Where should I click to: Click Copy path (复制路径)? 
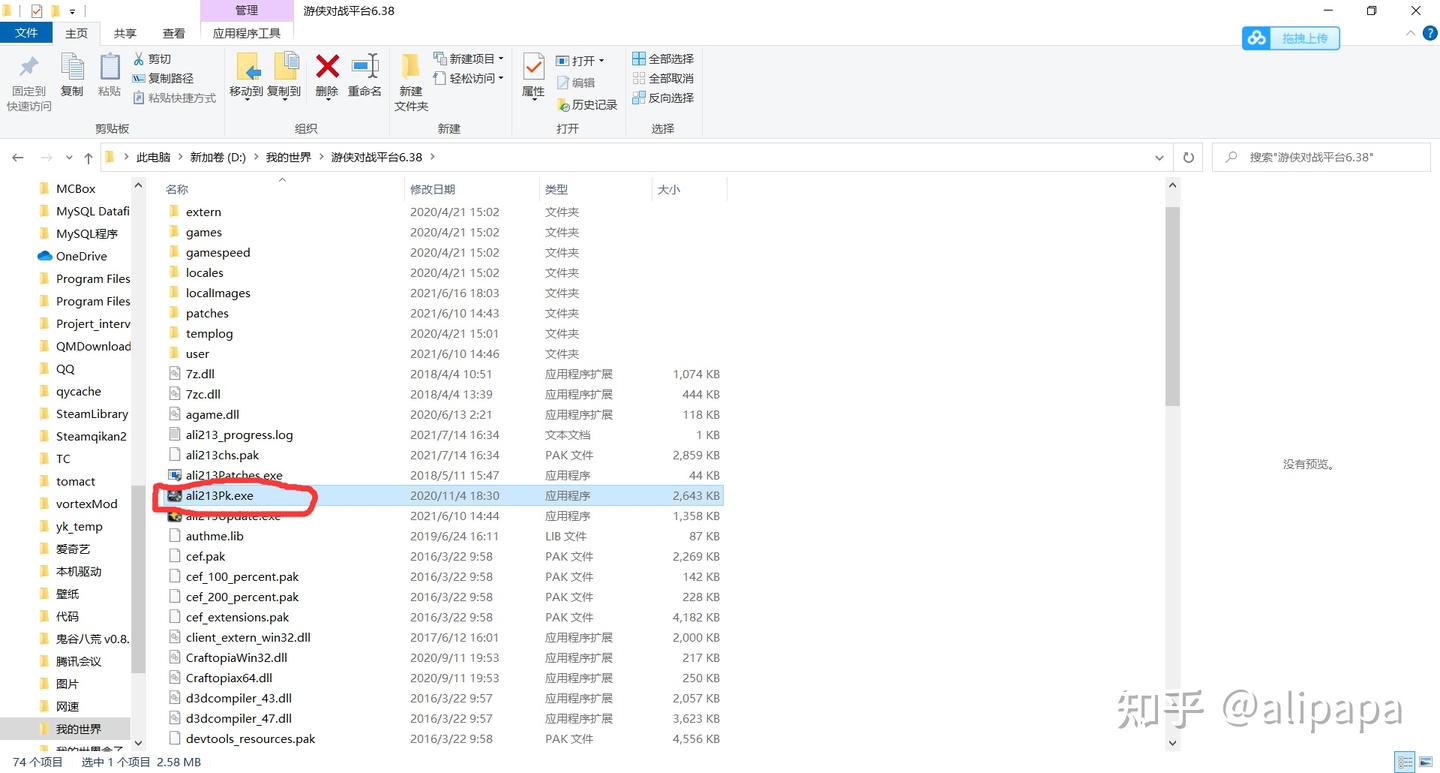click(163, 78)
